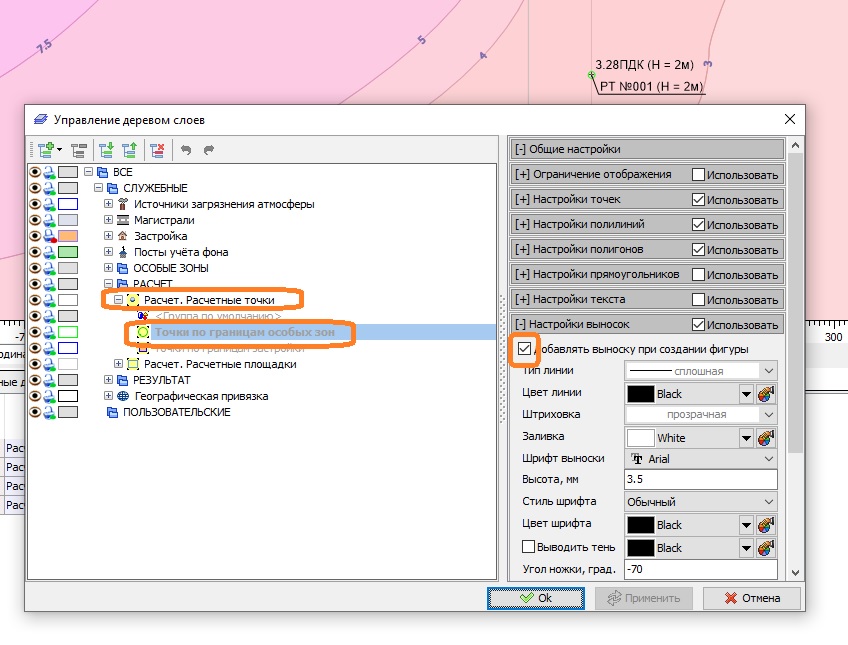848x645 pixels.
Task: Expand the Настройки полигонов section
Action: [x=522, y=249]
